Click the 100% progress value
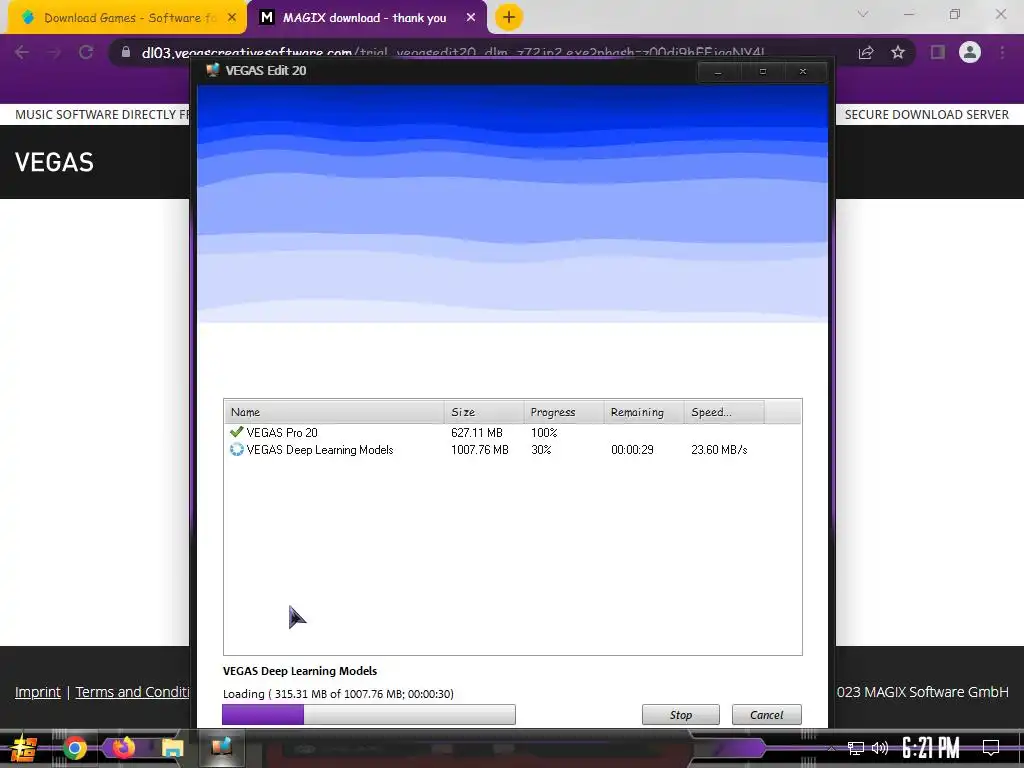Viewport: 1024px width, 768px height. pos(544,433)
